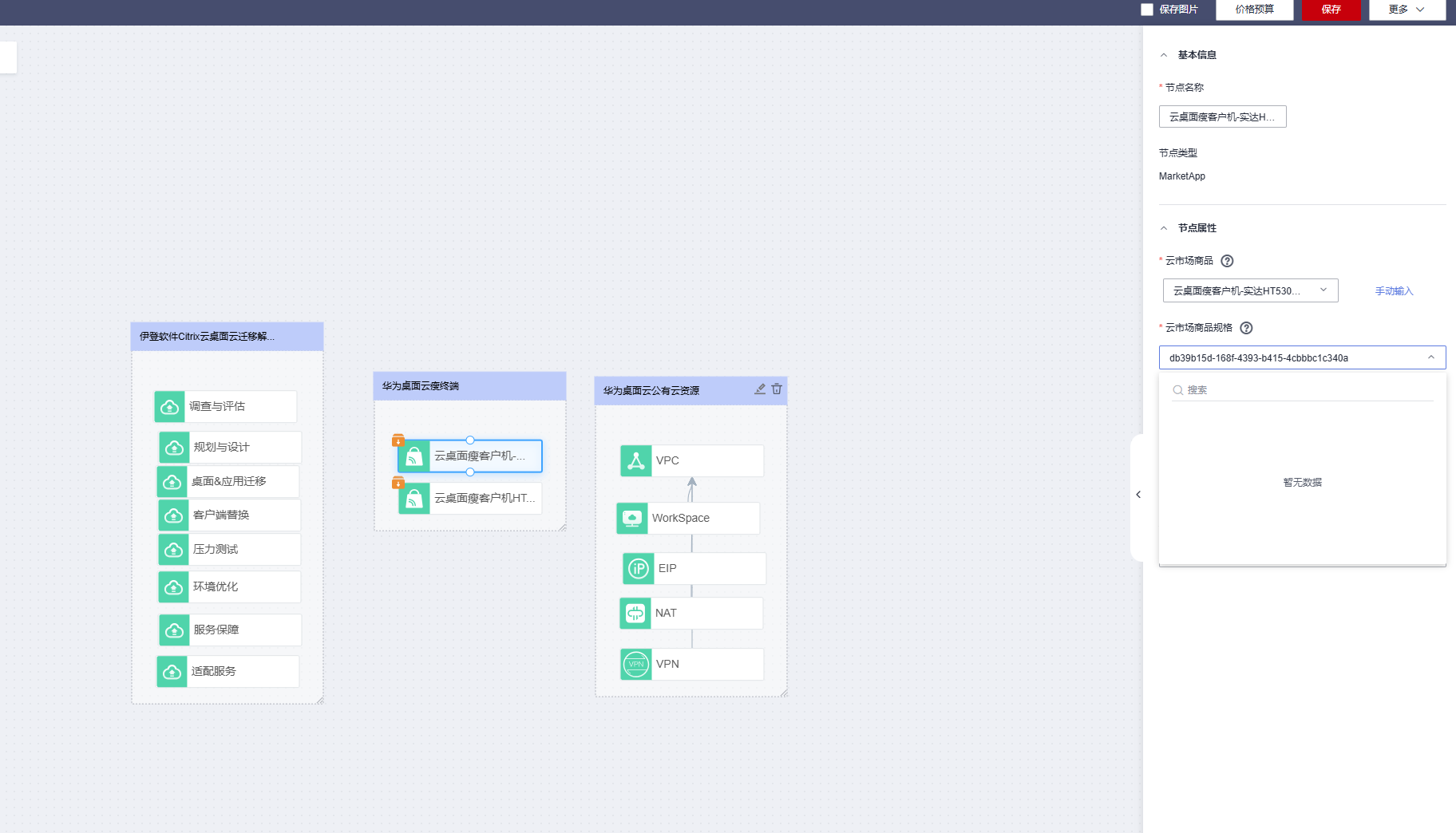Click the selected 云桌面瘦客户机 marketplace bag icon
The width and height of the screenshot is (1456, 833).
pos(414,456)
